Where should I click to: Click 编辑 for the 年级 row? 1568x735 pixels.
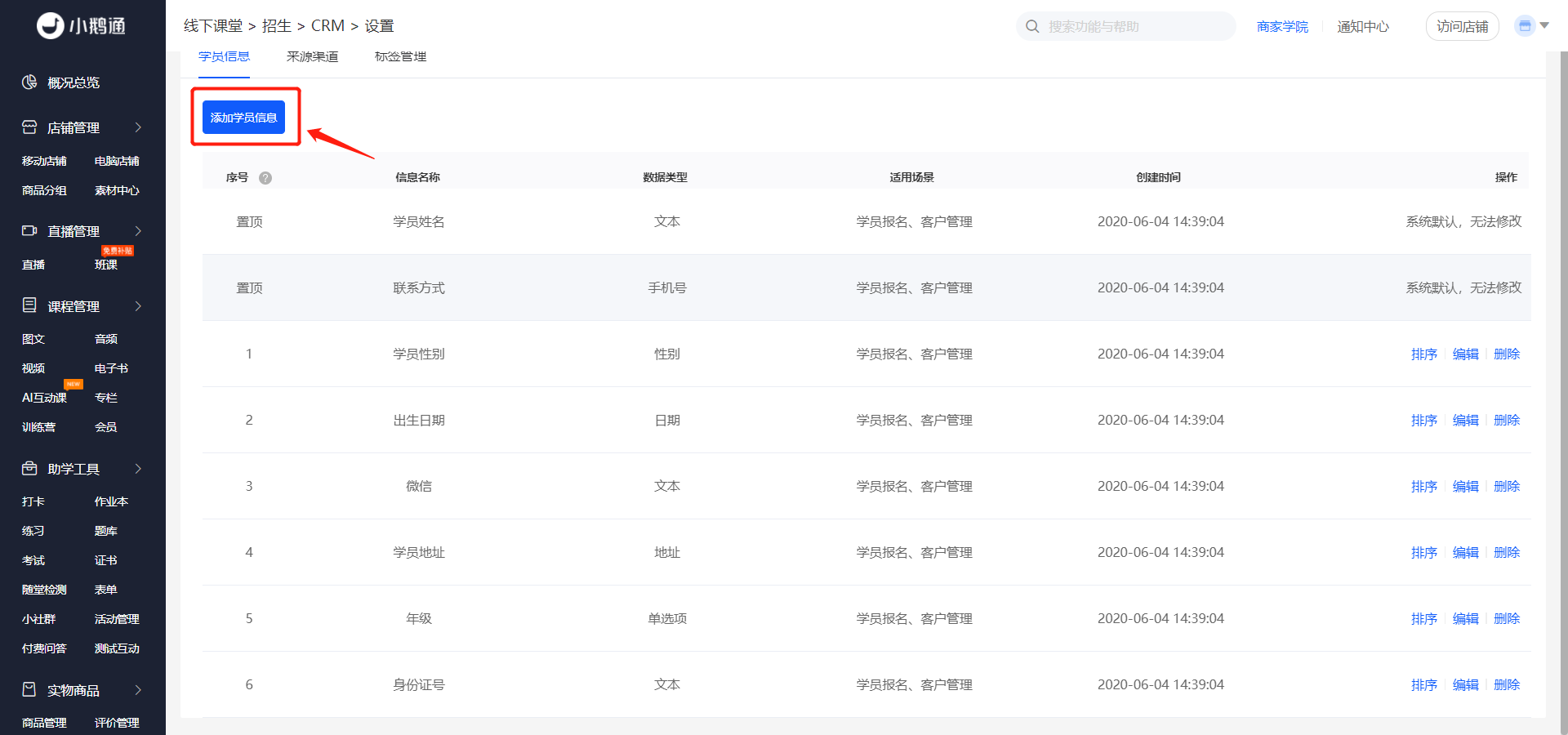point(1465,618)
